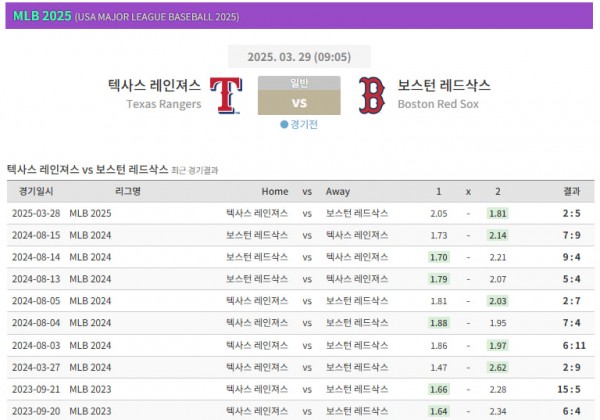Screen dimensions: 600x420
Task: Select the VS box between the teams
Action: coord(299,102)
